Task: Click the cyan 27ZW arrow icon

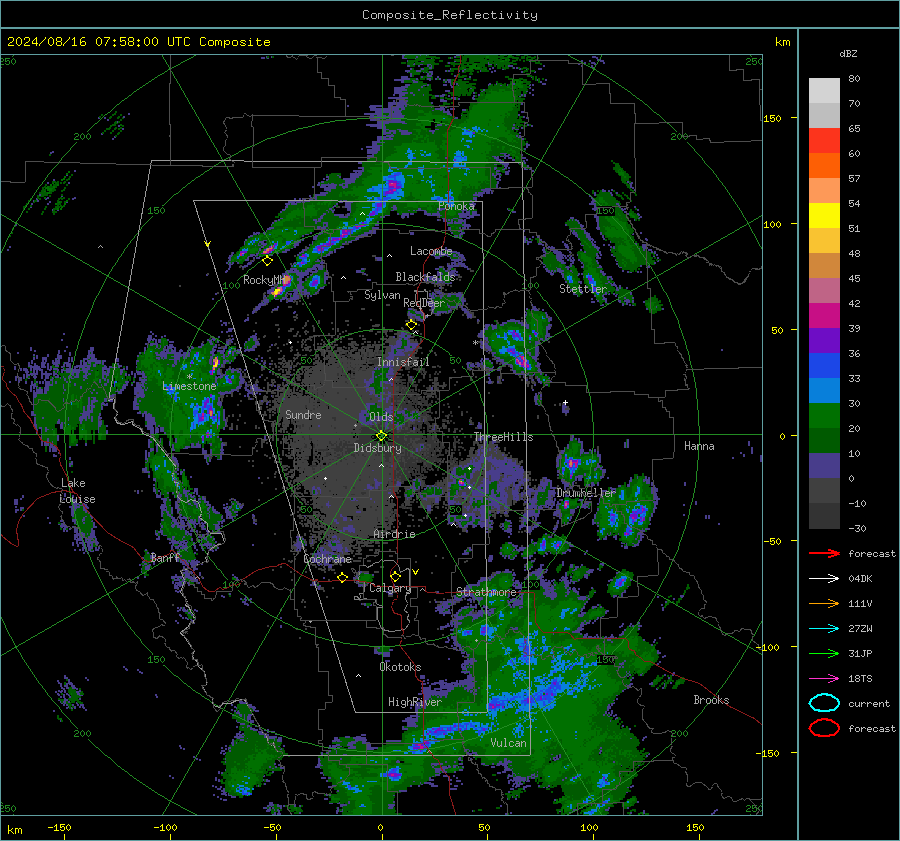Action: click(824, 629)
